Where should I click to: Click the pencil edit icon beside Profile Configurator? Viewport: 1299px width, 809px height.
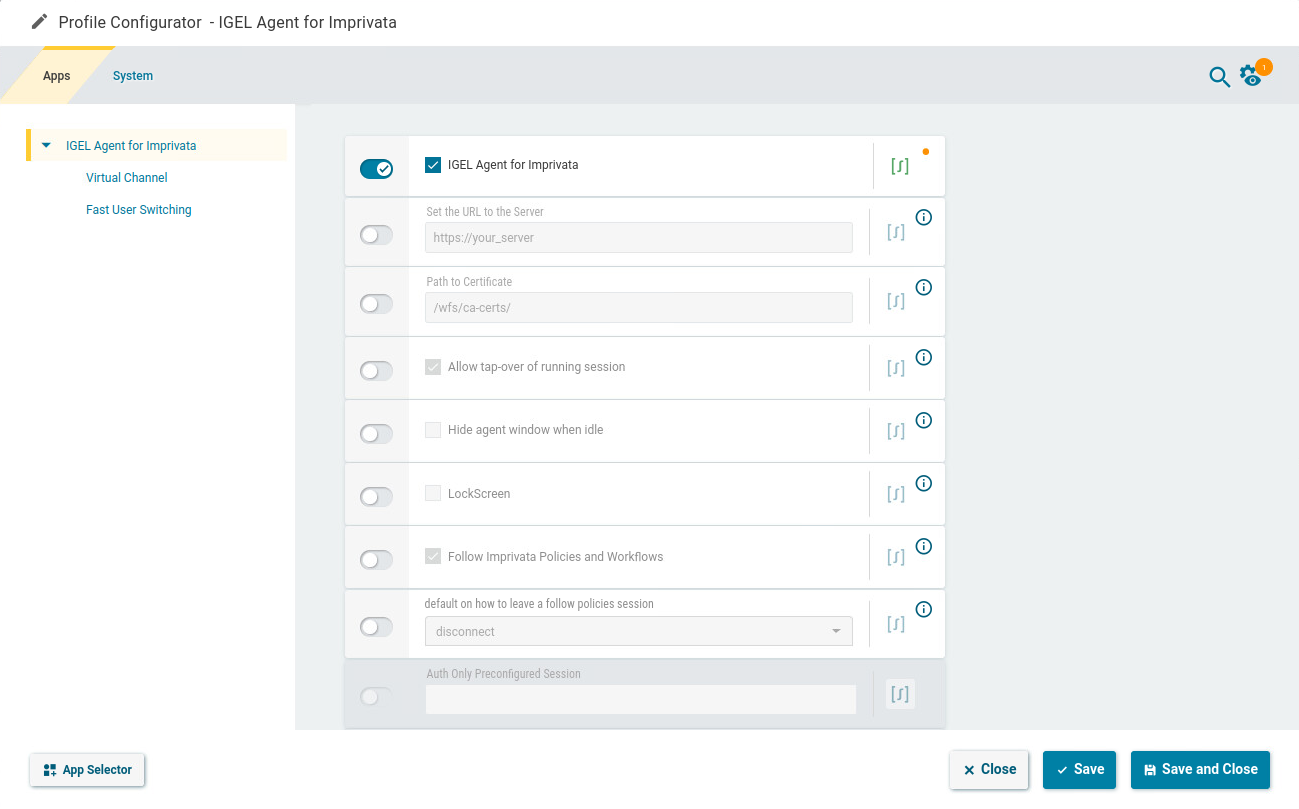pyautogui.click(x=39, y=21)
